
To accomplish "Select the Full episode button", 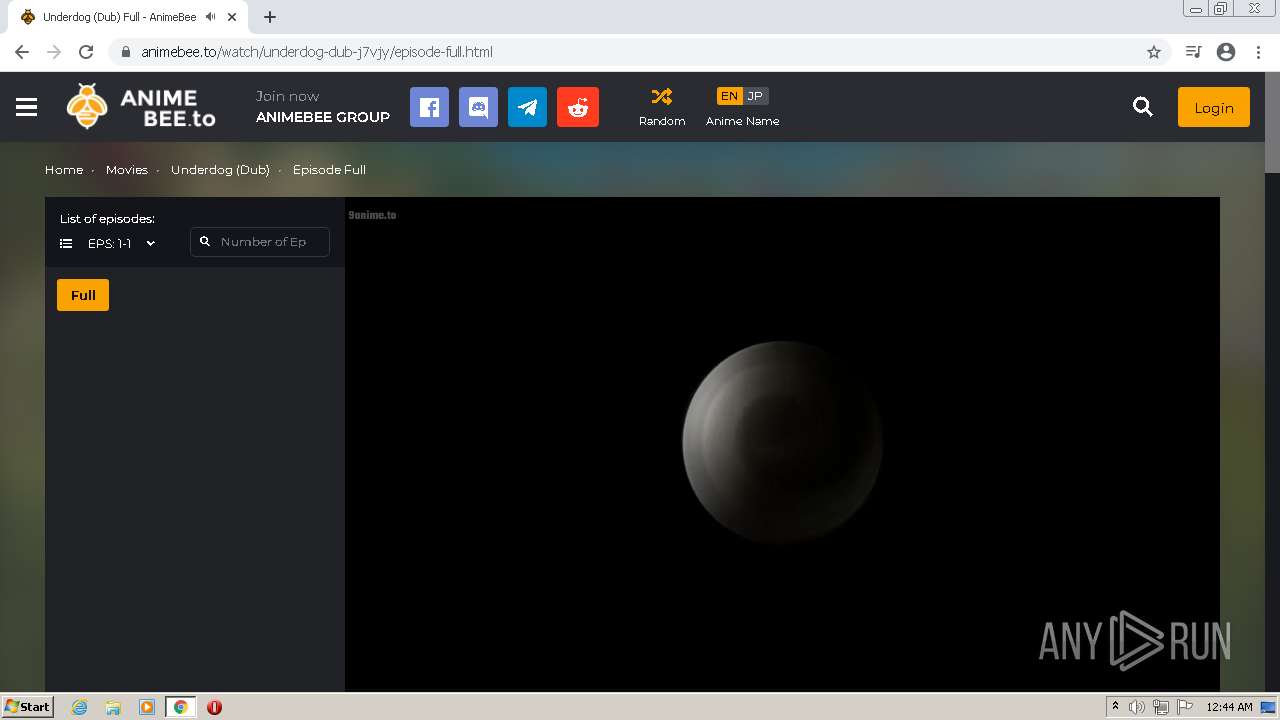I will [x=83, y=295].
